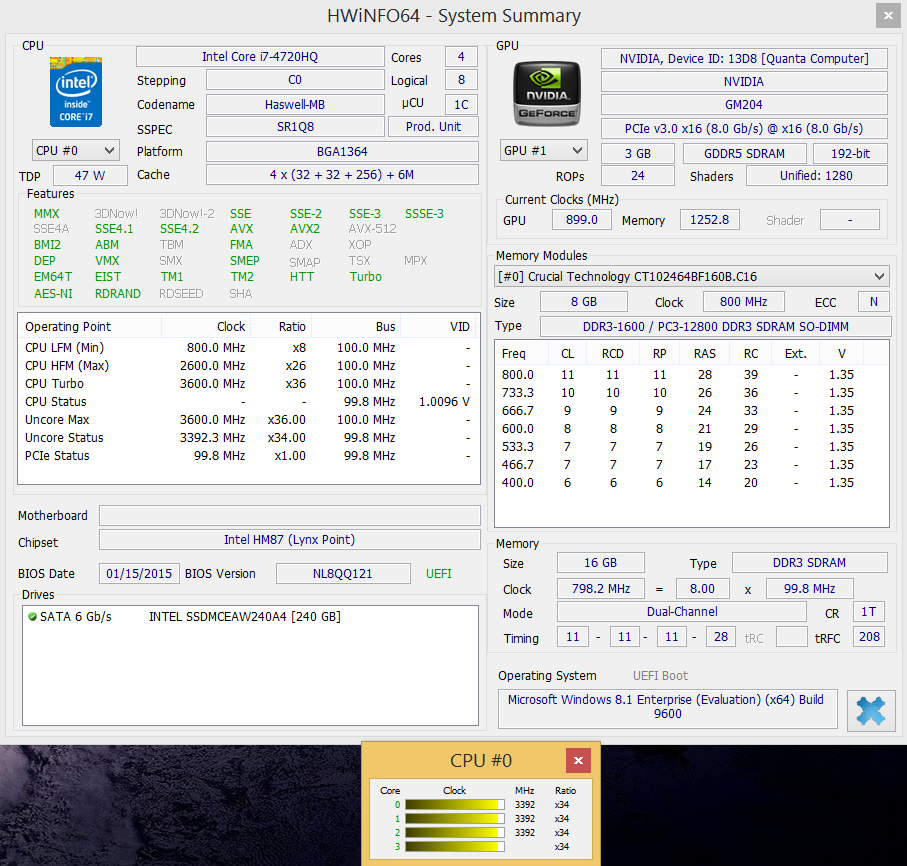The width and height of the screenshot is (907, 866).
Task: Select the Uncore Status row
Action: (249, 438)
